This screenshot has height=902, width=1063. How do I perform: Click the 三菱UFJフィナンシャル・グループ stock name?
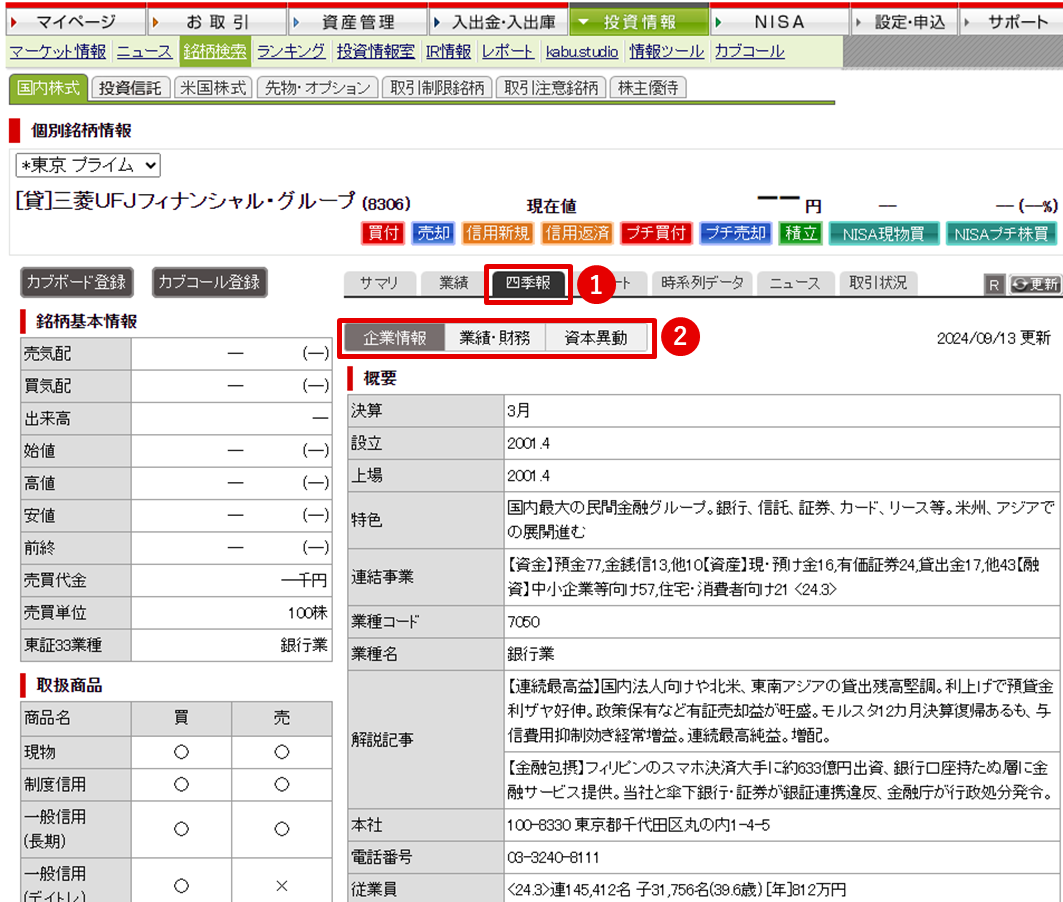coord(203,201)
